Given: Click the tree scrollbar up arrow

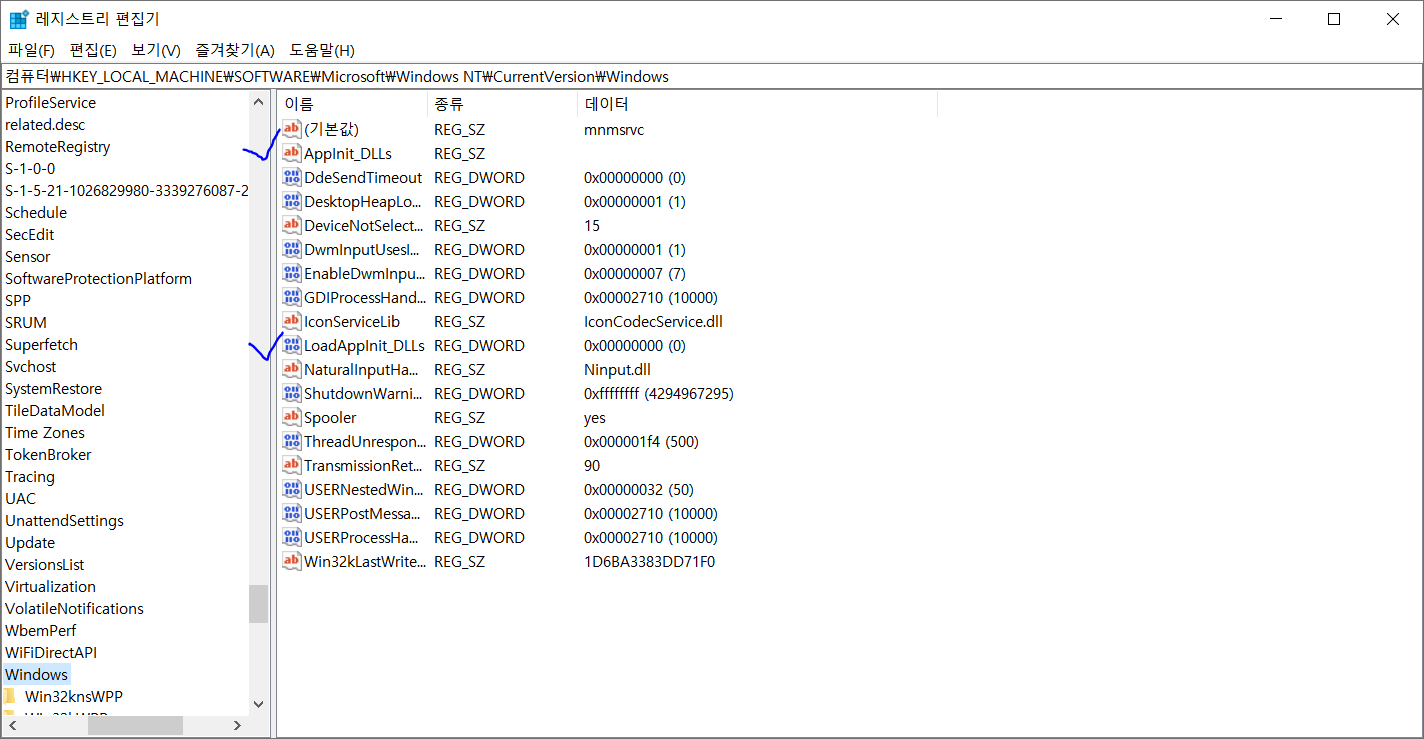Looking at the screenshot, I should tap(259, 102).
